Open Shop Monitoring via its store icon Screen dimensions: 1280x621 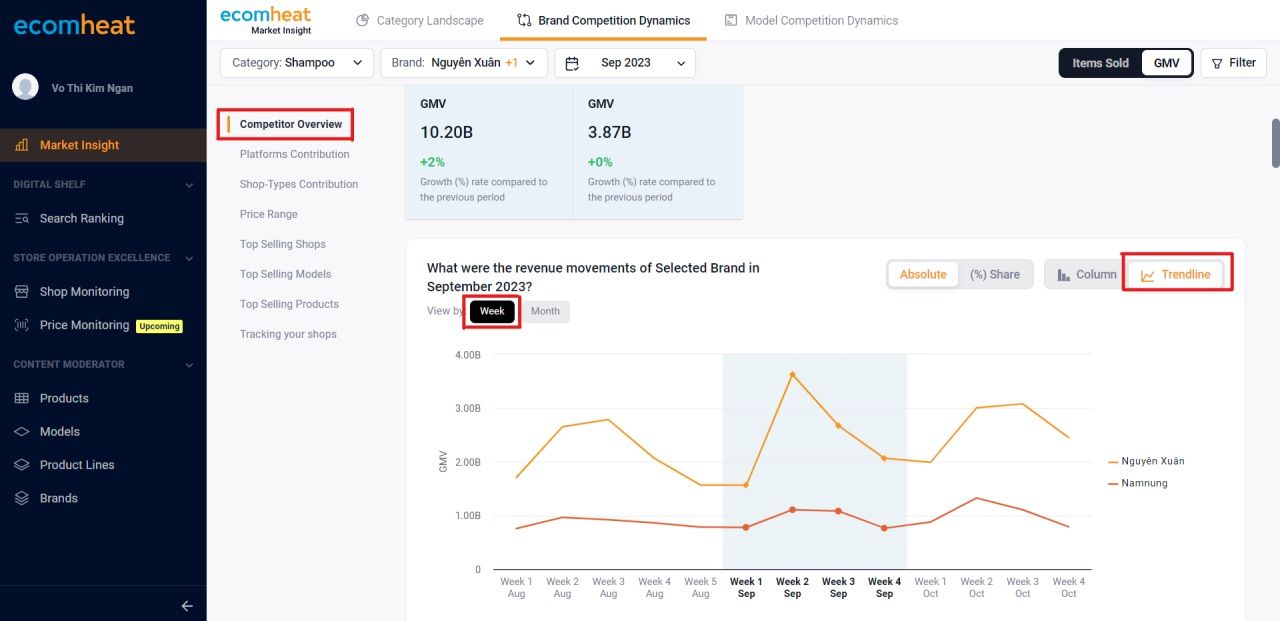21,292
